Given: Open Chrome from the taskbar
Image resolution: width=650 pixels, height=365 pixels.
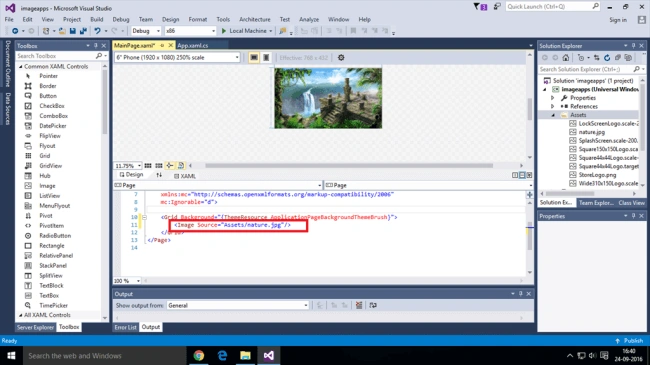Looking at the screenshot, I should (x=199, y=355).
